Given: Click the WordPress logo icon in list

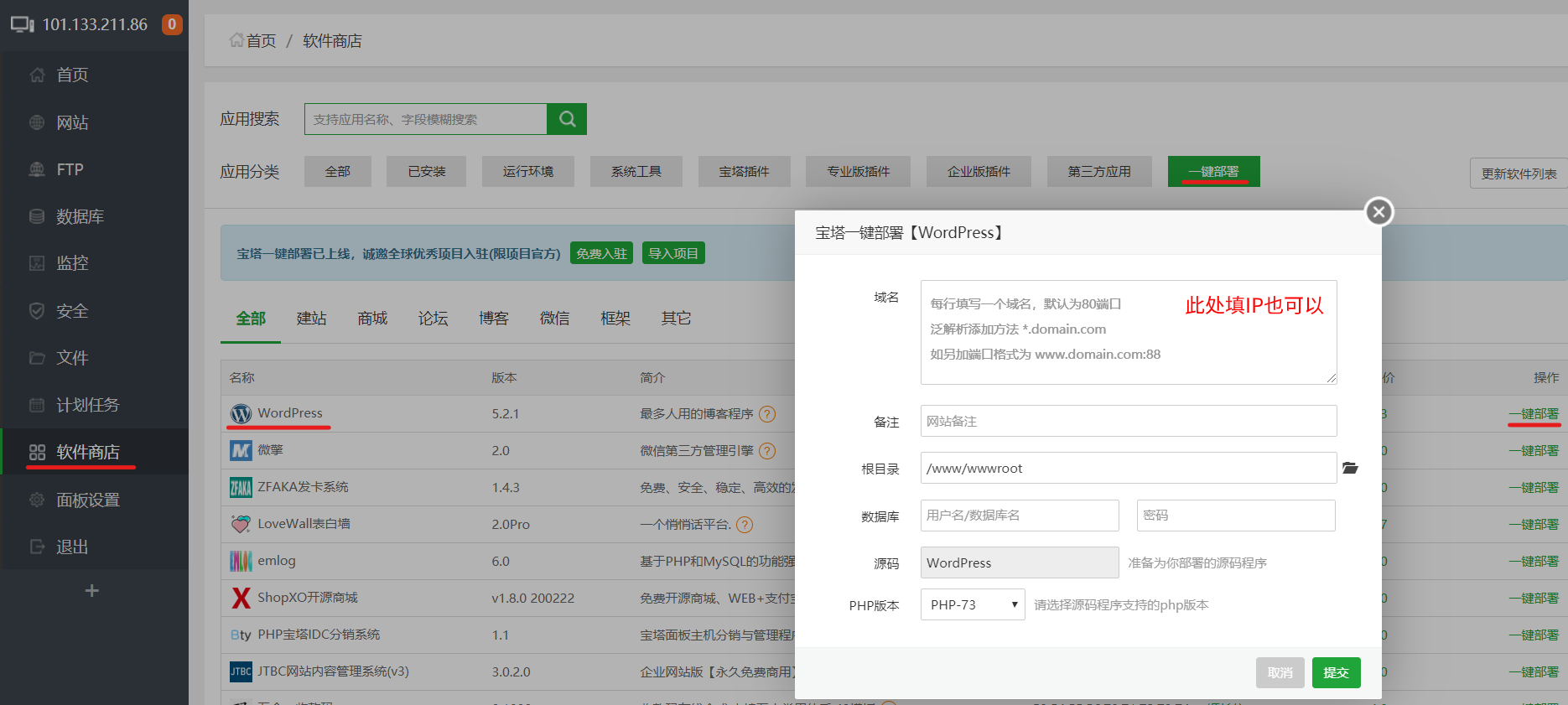Looking at the screenshot, I should [241, 414].
